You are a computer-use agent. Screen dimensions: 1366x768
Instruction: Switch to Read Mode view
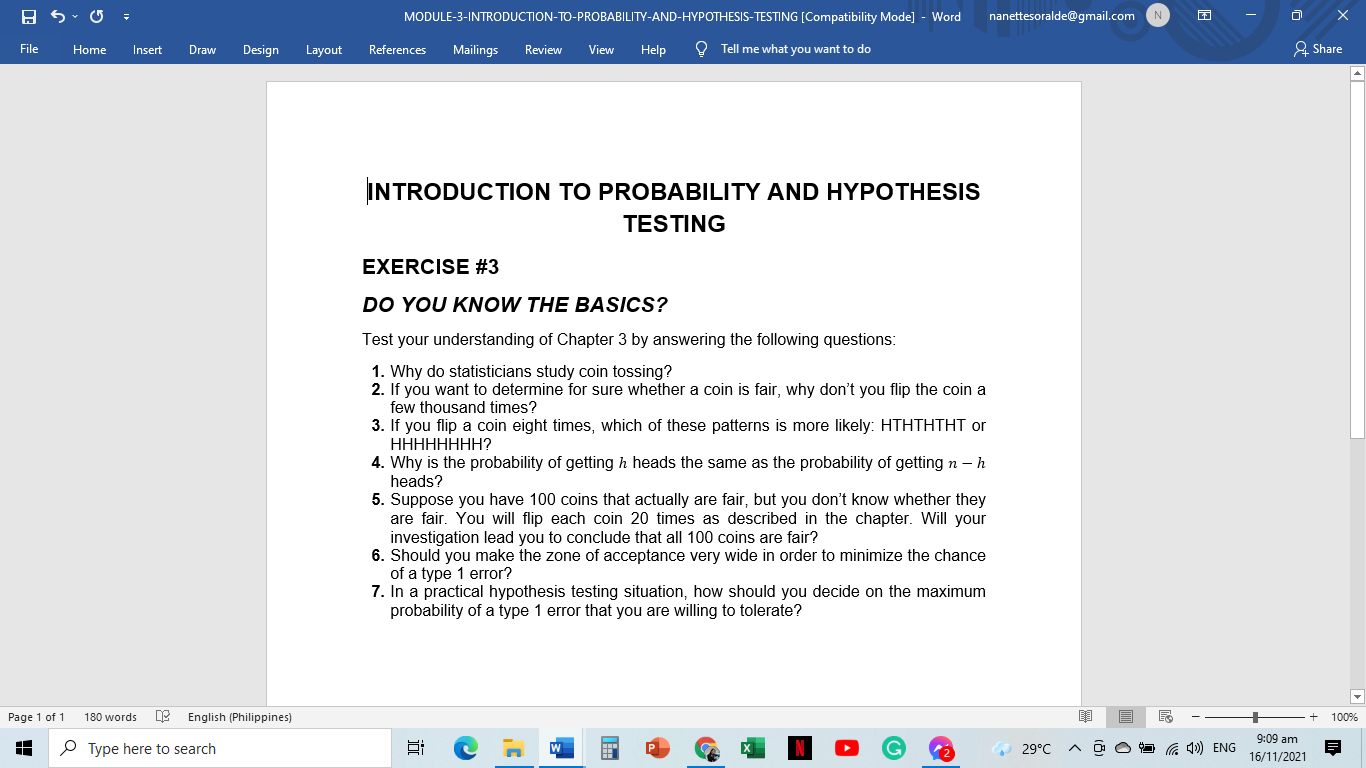pos(1086,716)
